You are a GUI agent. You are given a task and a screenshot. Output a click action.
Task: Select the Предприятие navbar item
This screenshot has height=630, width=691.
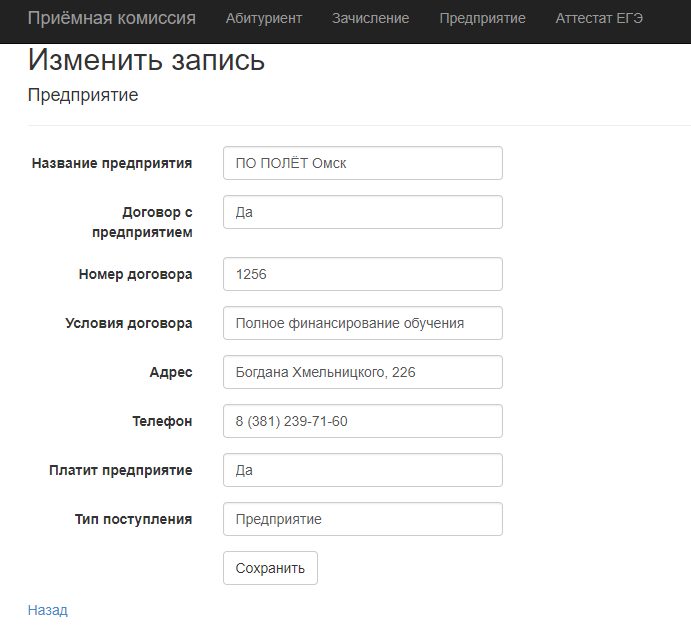tap(483, 18)
